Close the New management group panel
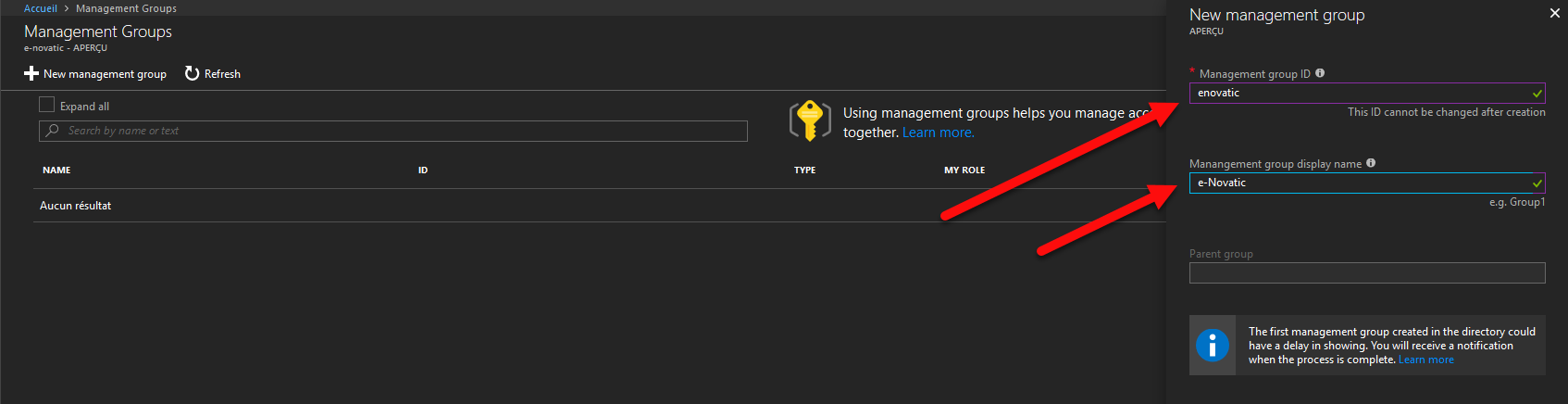The image size is (1568, 404). click(1555, 13)
